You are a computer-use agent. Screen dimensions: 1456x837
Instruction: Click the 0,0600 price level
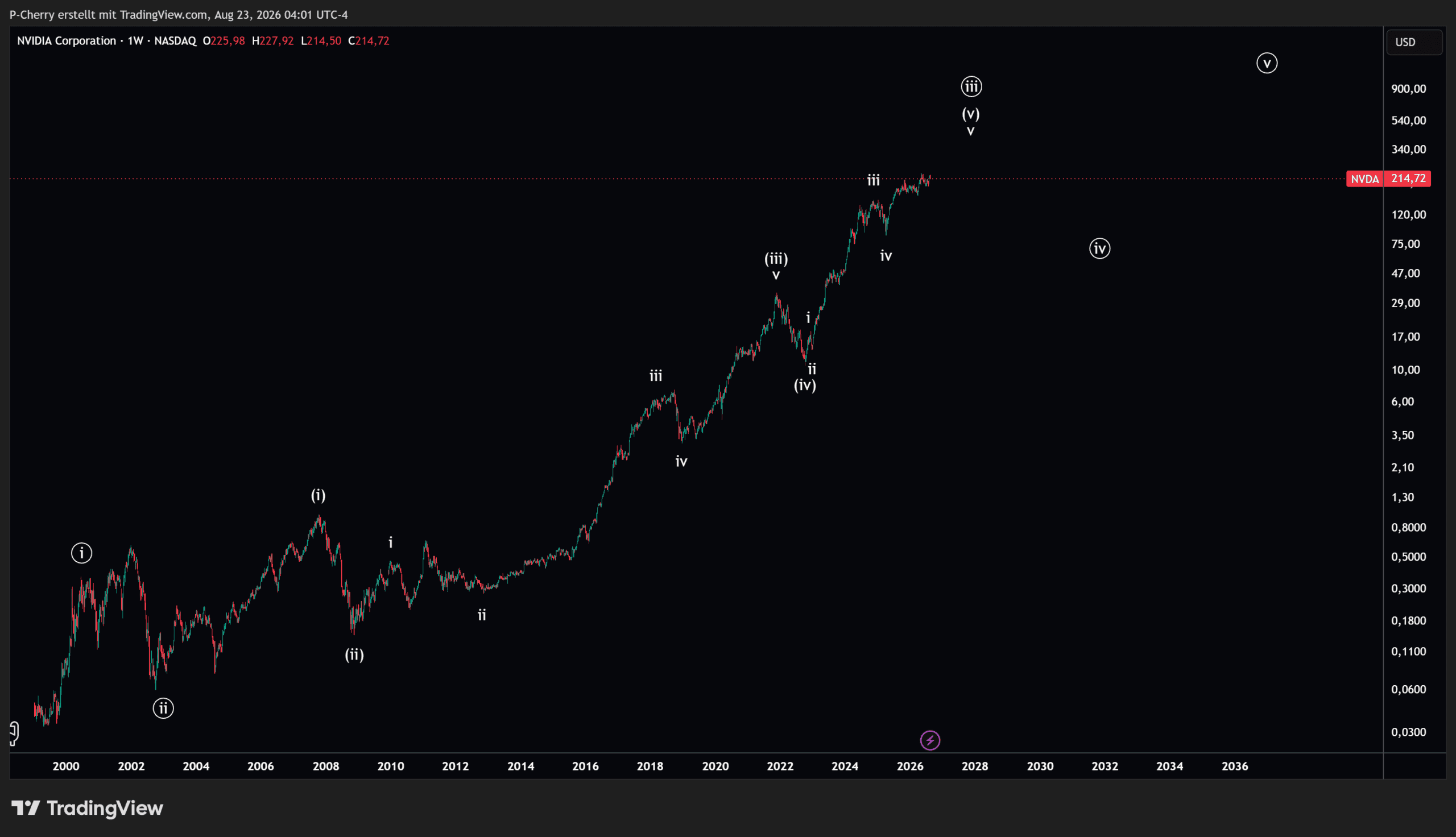click(x=1408, y=690)
